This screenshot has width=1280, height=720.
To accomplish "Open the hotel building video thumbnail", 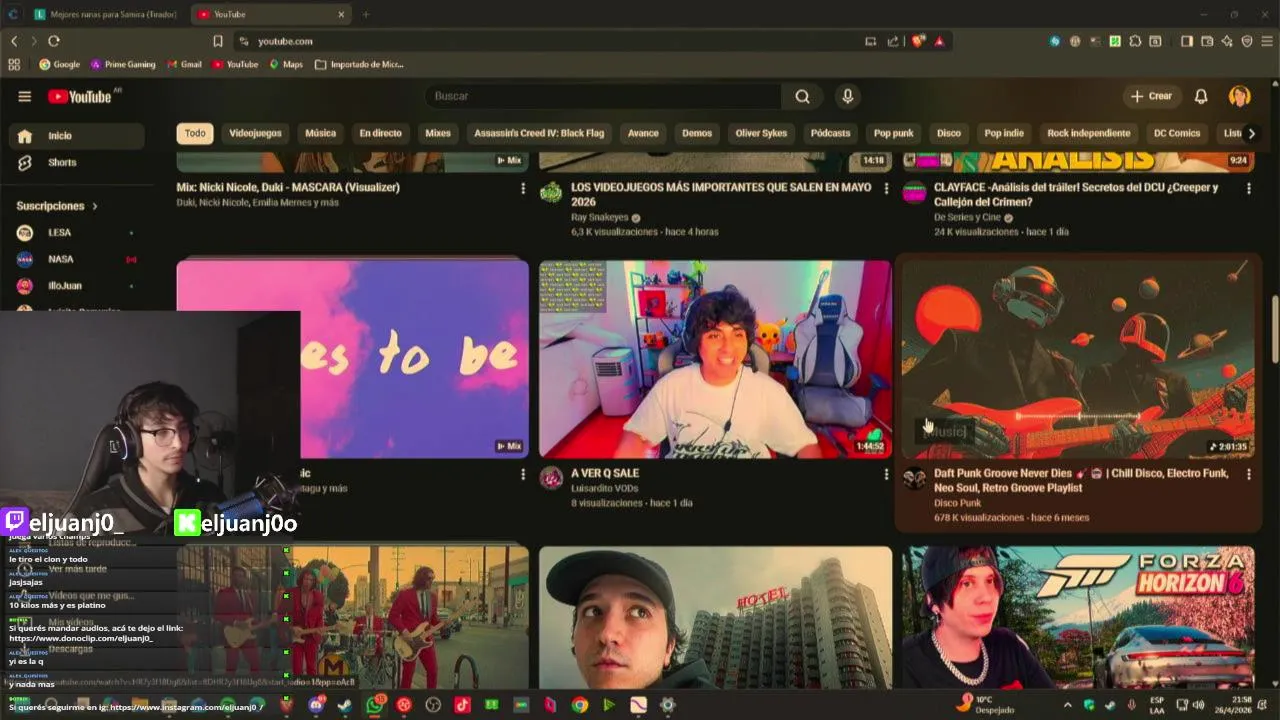I will pyautogui.click(x=715, y=618).
